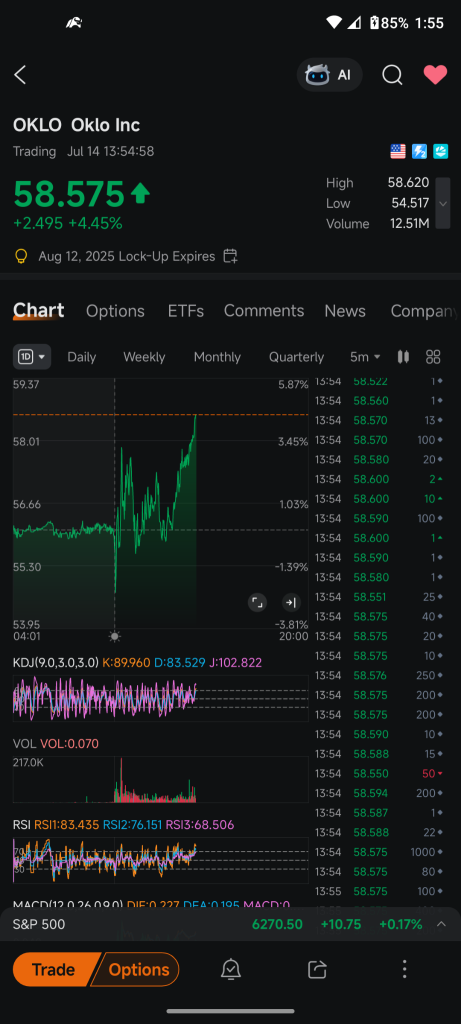Image resolution: width=461 pixels, height=1024 pixels.
Task: Tap the Low 54.517 value
Action: coord(408,203)
